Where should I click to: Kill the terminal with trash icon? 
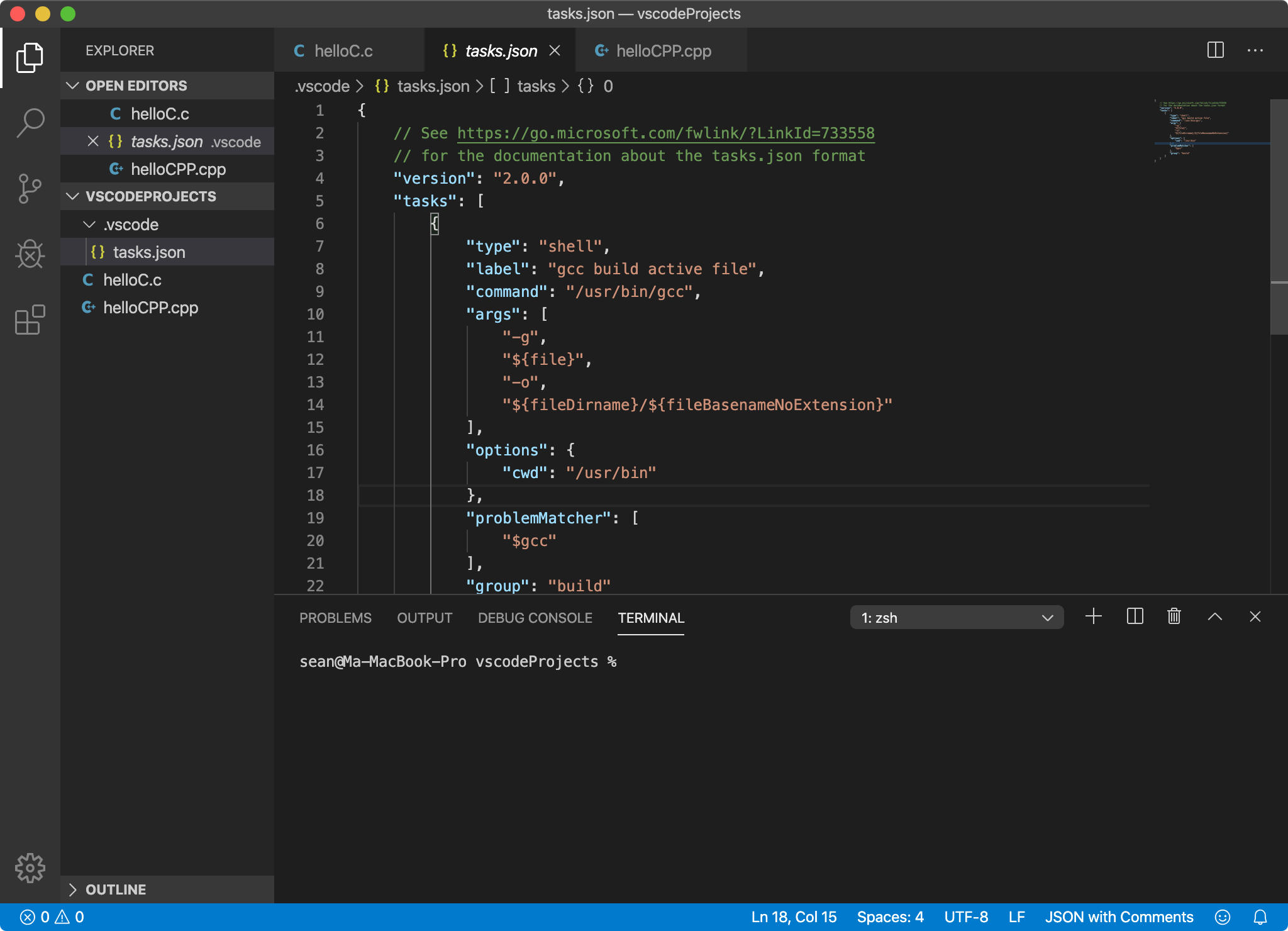tap(1174, 616)
